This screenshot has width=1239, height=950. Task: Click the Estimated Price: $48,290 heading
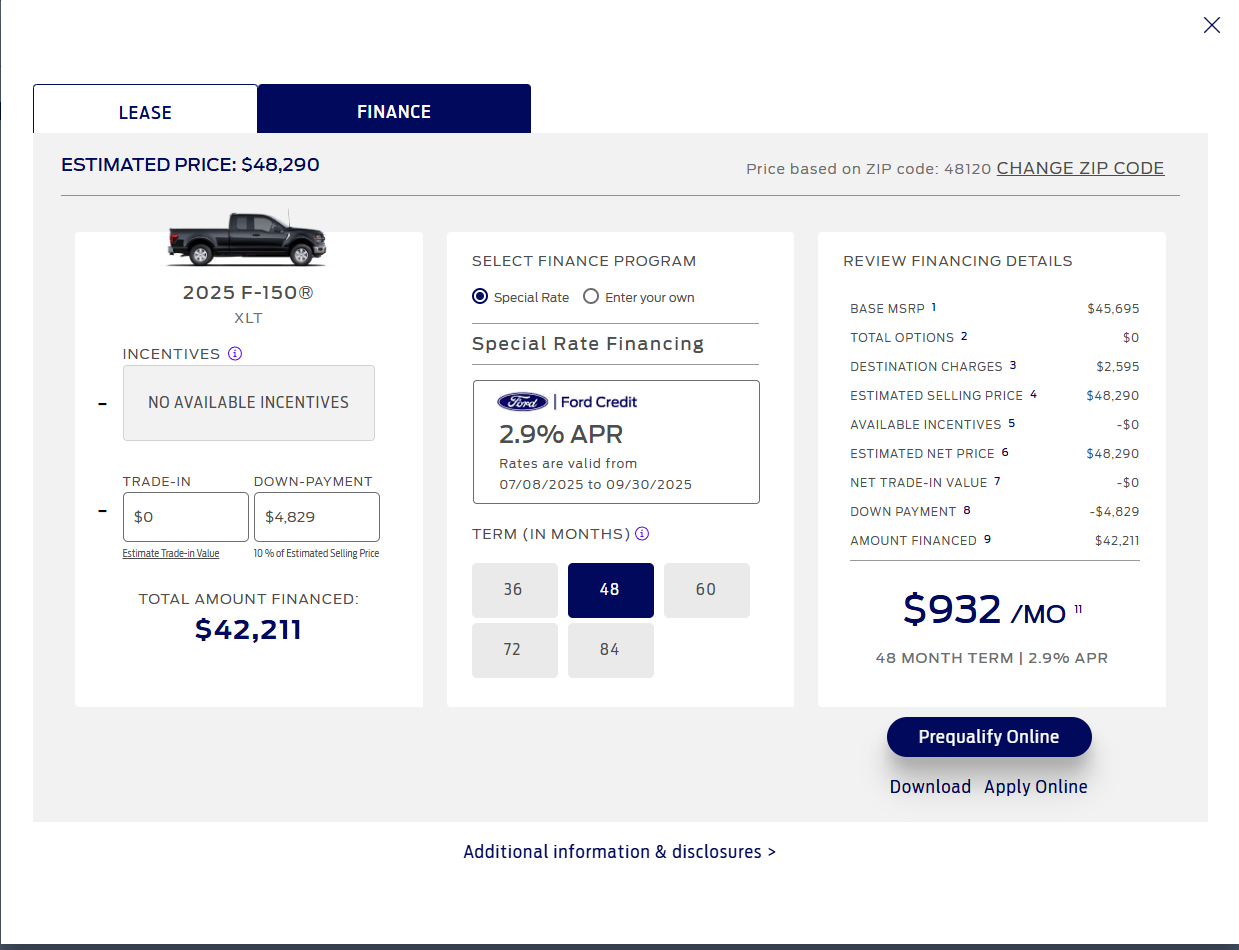click(190, 165)
